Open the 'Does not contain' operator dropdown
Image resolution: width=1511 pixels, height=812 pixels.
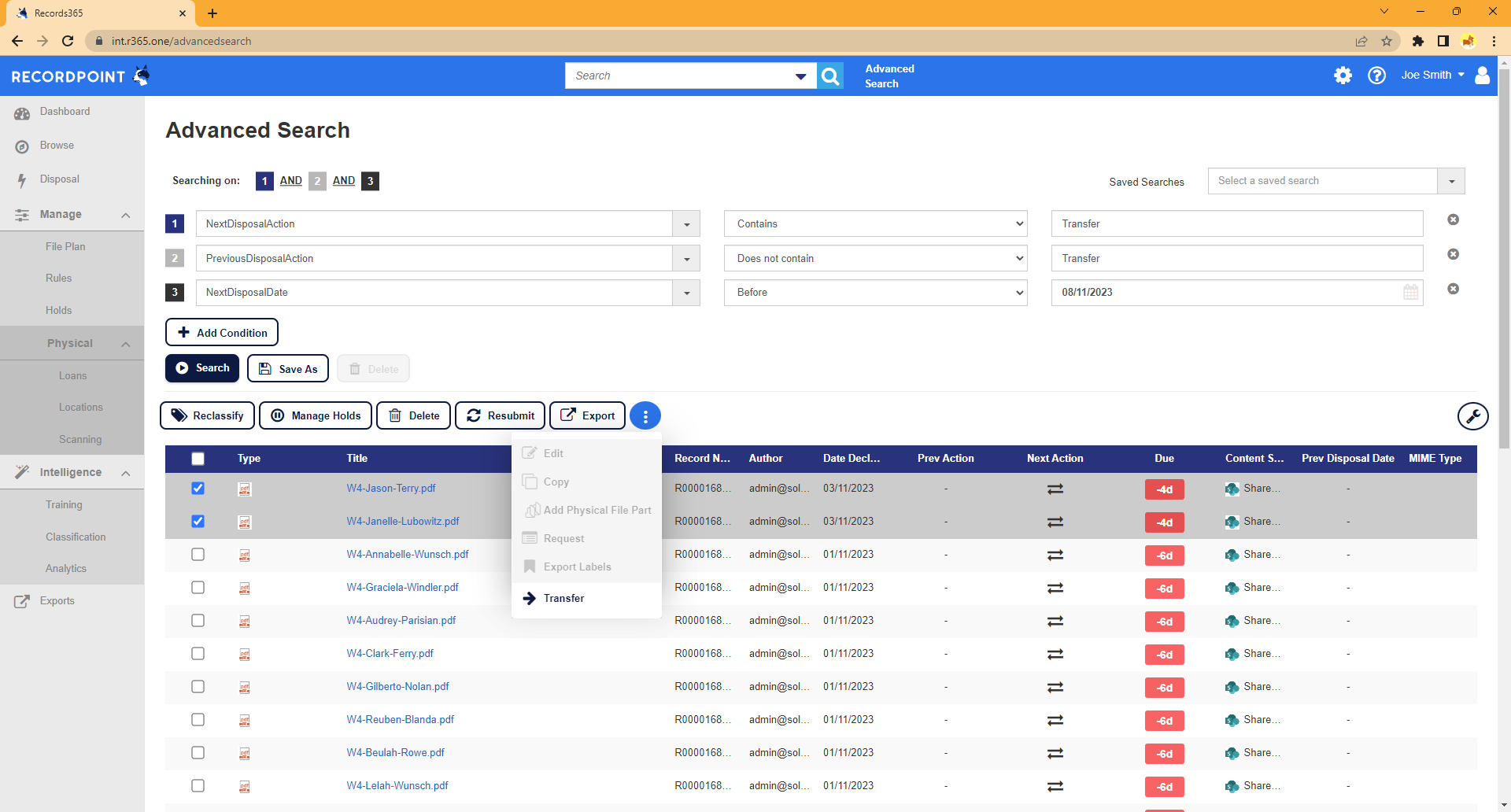coord(875,259)
